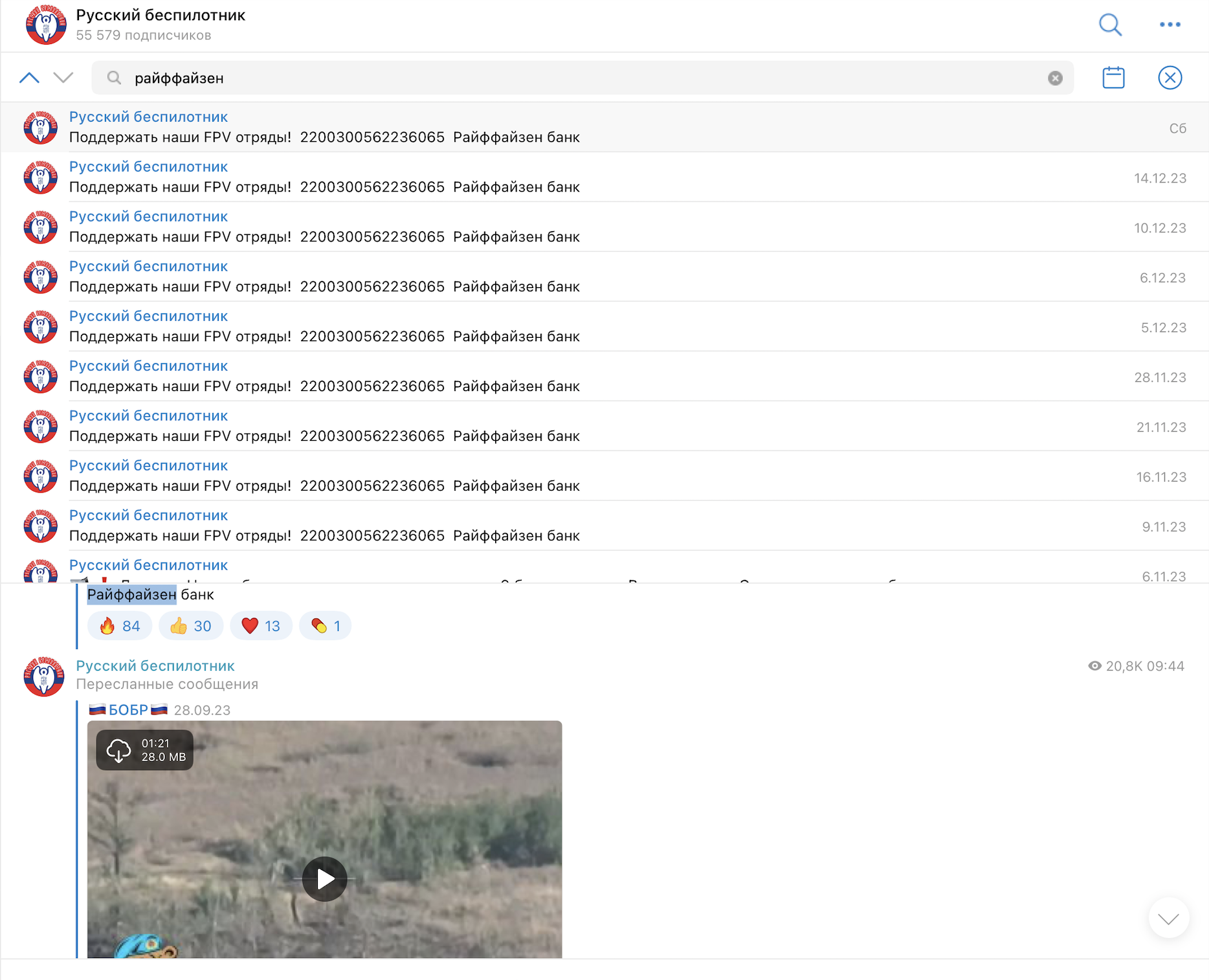
Task: Close the search panel with circled X
Action: point(1170,78)
